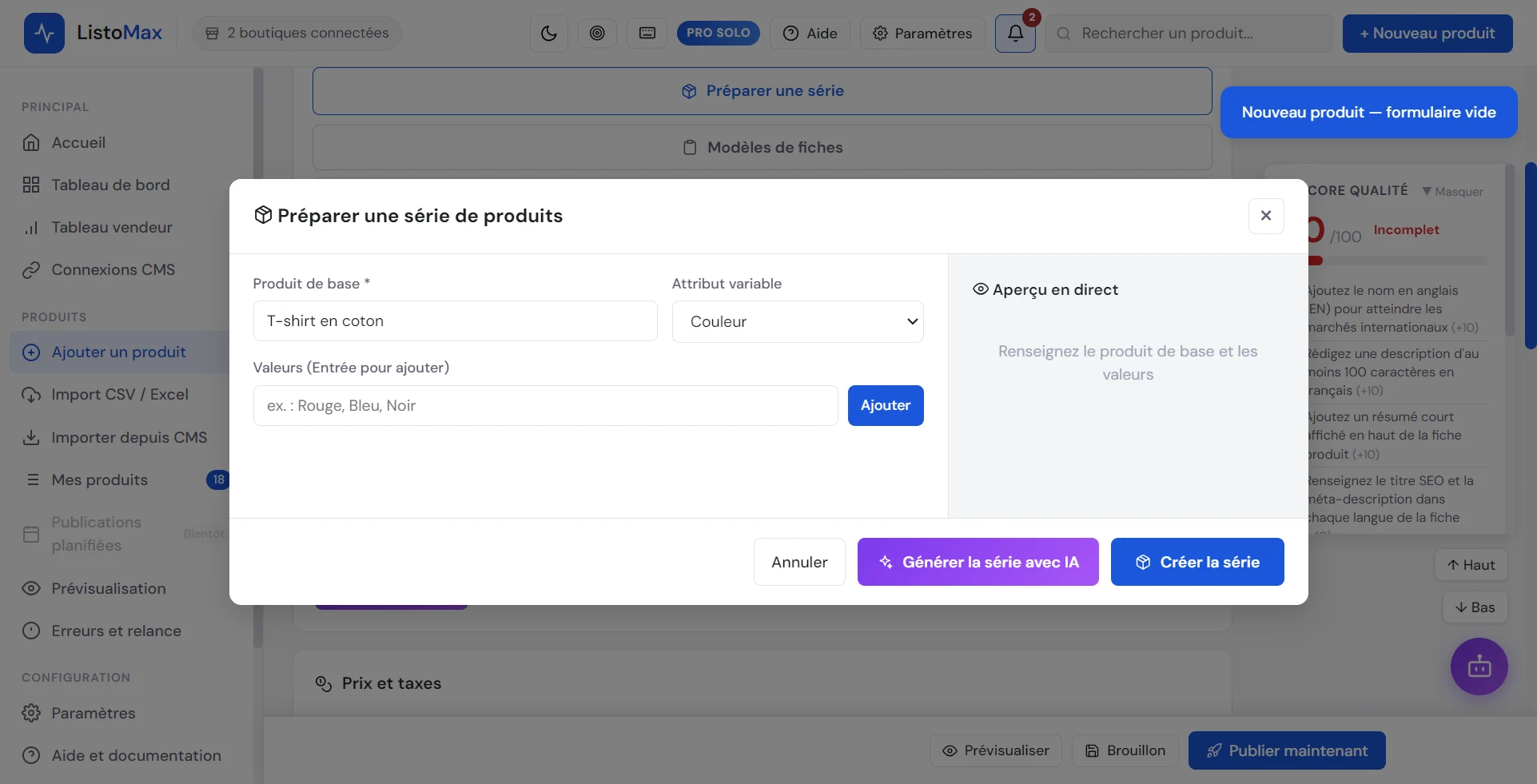1537x784 pixels.
Task: Click the Bas scroll button
Action: [1475, 607]
